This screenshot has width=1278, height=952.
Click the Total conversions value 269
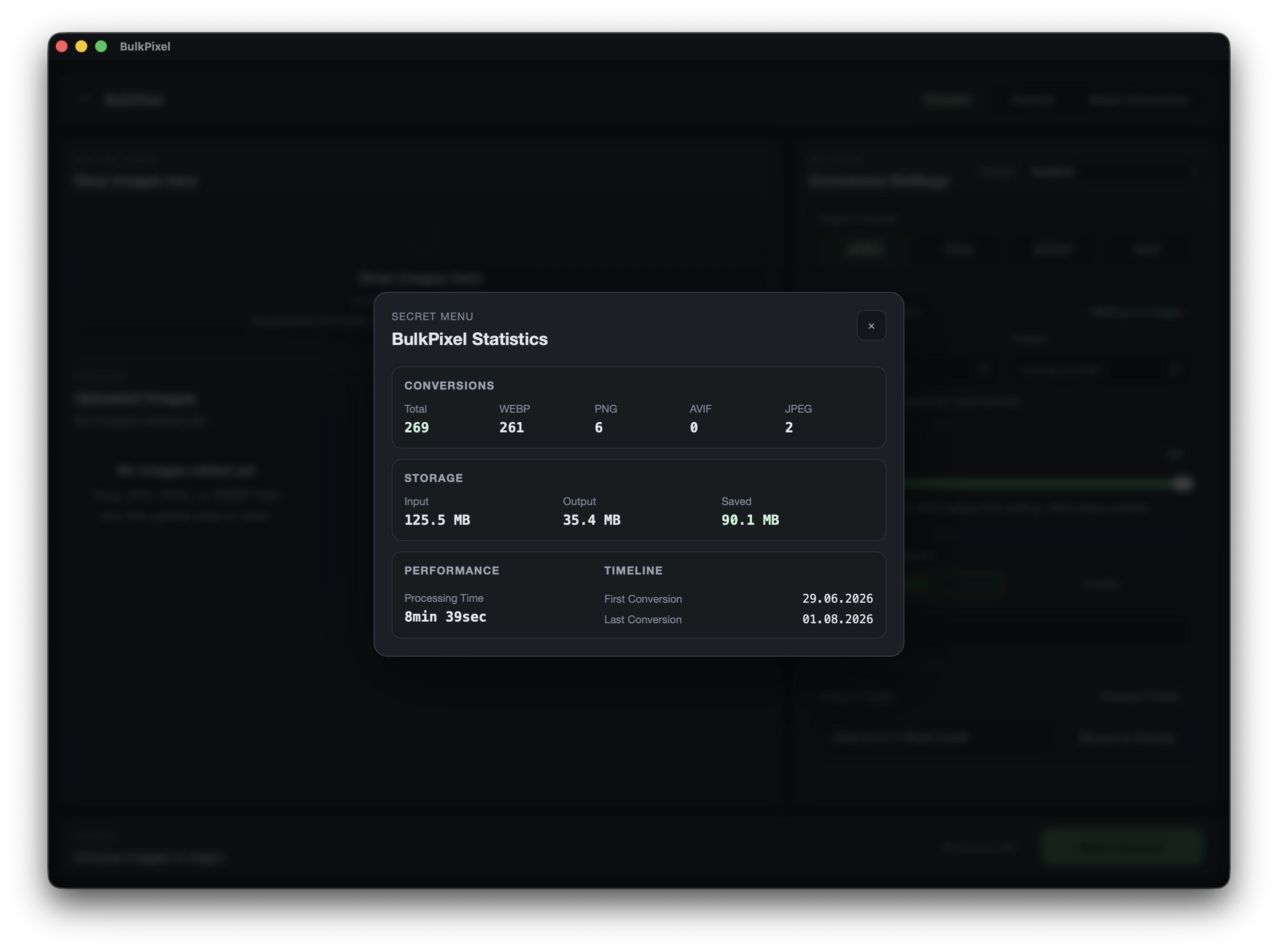[417, 427]
